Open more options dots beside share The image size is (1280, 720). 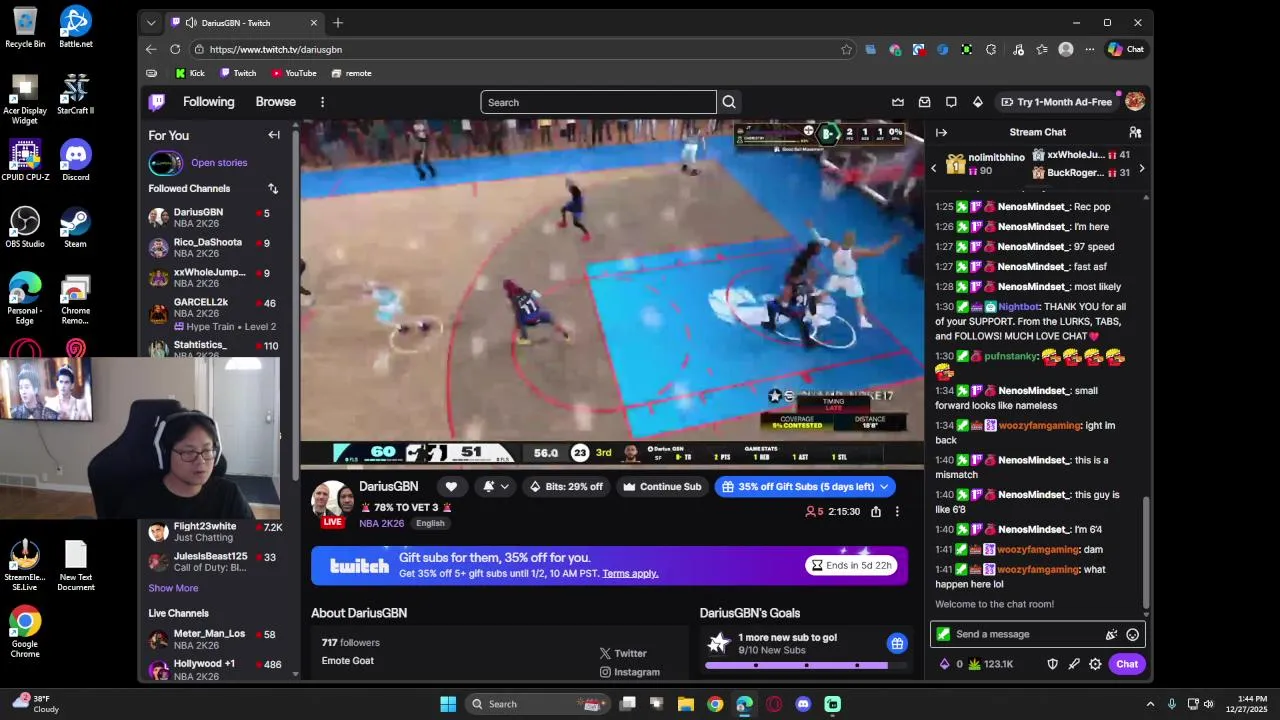coord(897,511)
